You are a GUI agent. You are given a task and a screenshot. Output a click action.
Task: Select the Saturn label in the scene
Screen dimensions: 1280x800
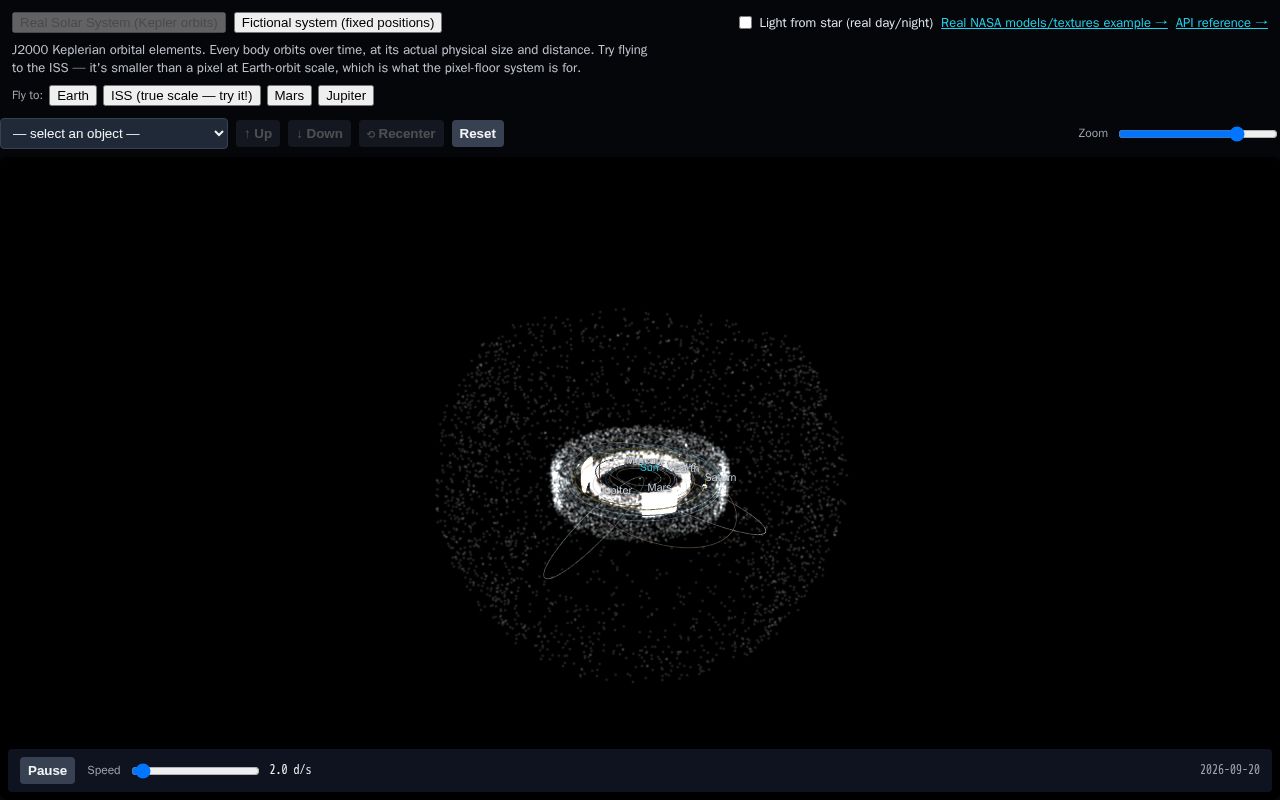(720, 477)
